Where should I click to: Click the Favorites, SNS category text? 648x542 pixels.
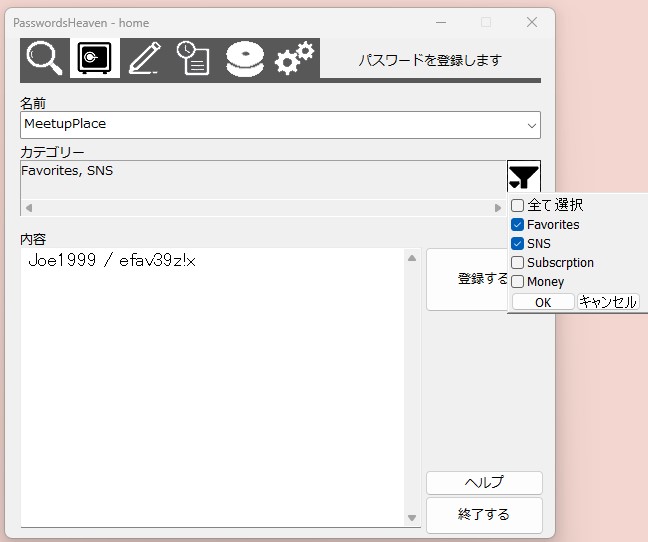pos(67,171)
